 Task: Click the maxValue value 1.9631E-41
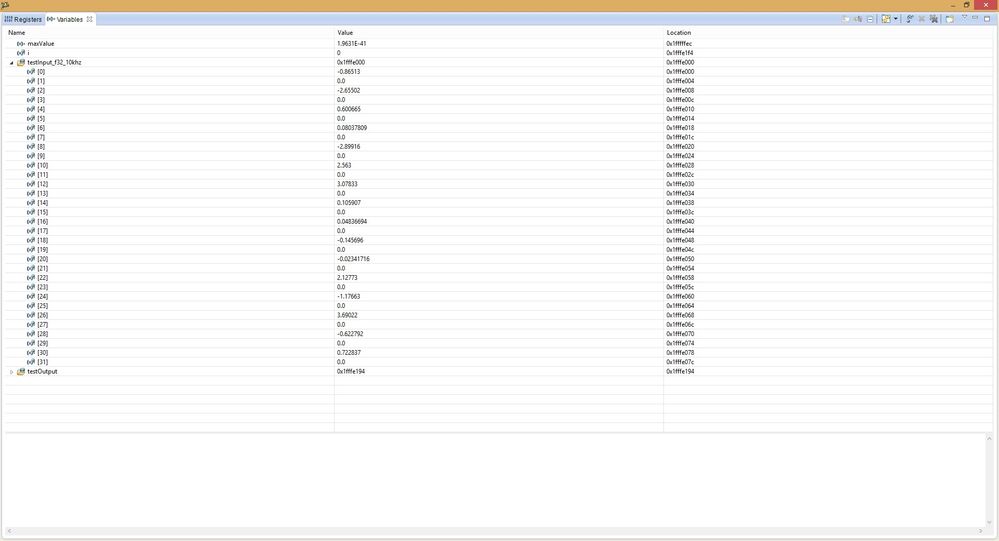[x=352, y=43]
